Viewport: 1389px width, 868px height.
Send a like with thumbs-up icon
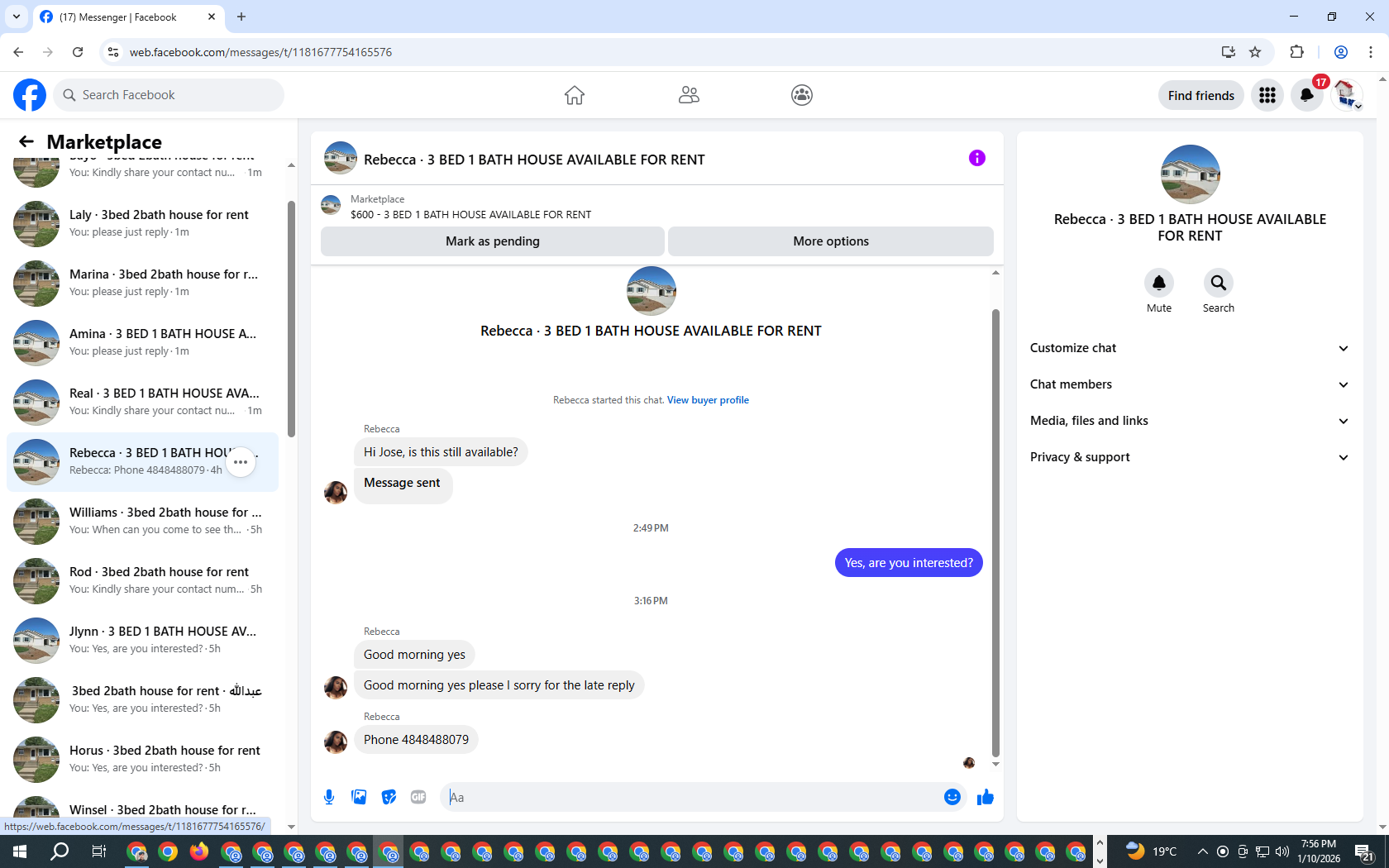(986, 797)
